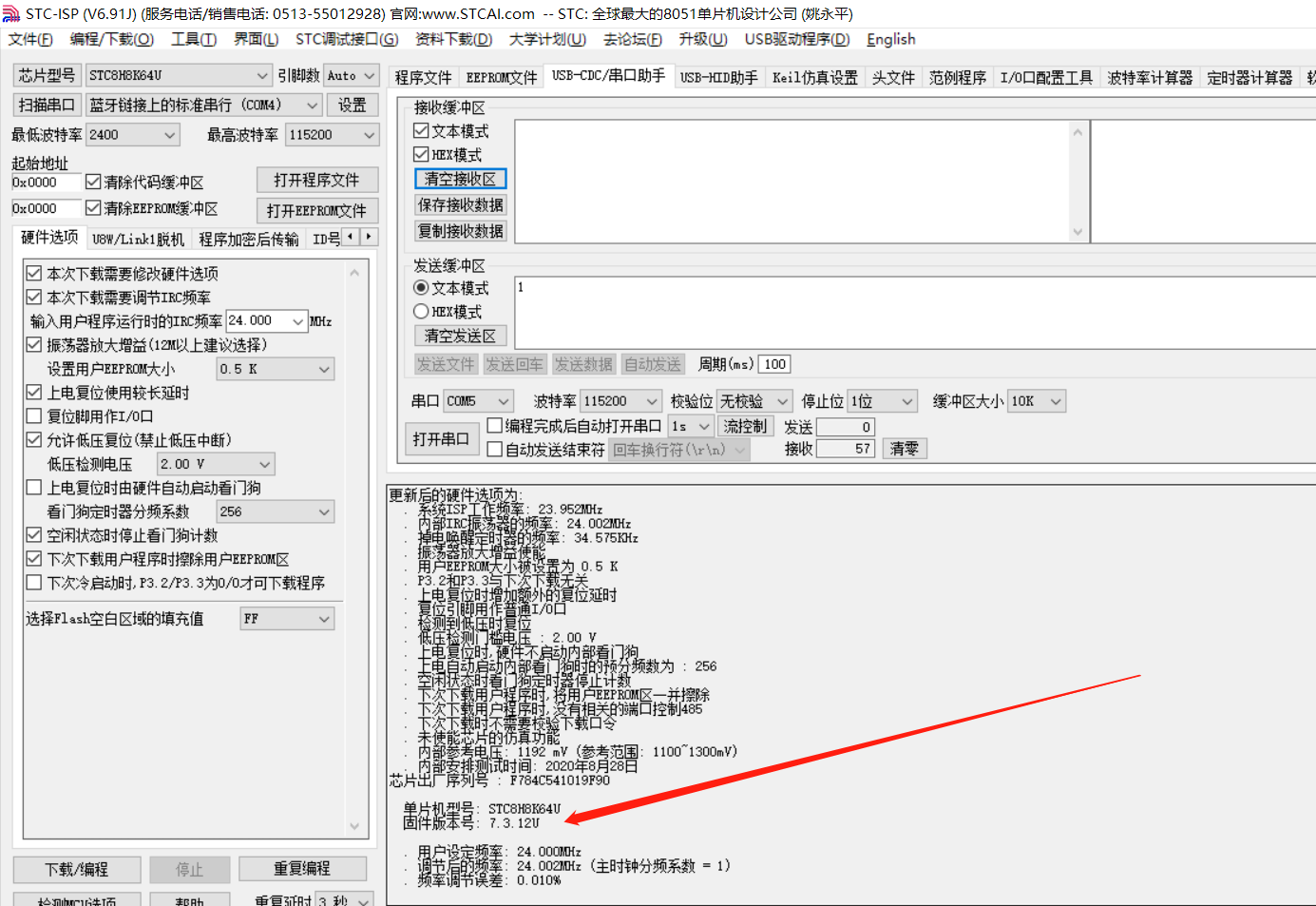Select send buffer HEX模式 radio button

pos(421,311)
